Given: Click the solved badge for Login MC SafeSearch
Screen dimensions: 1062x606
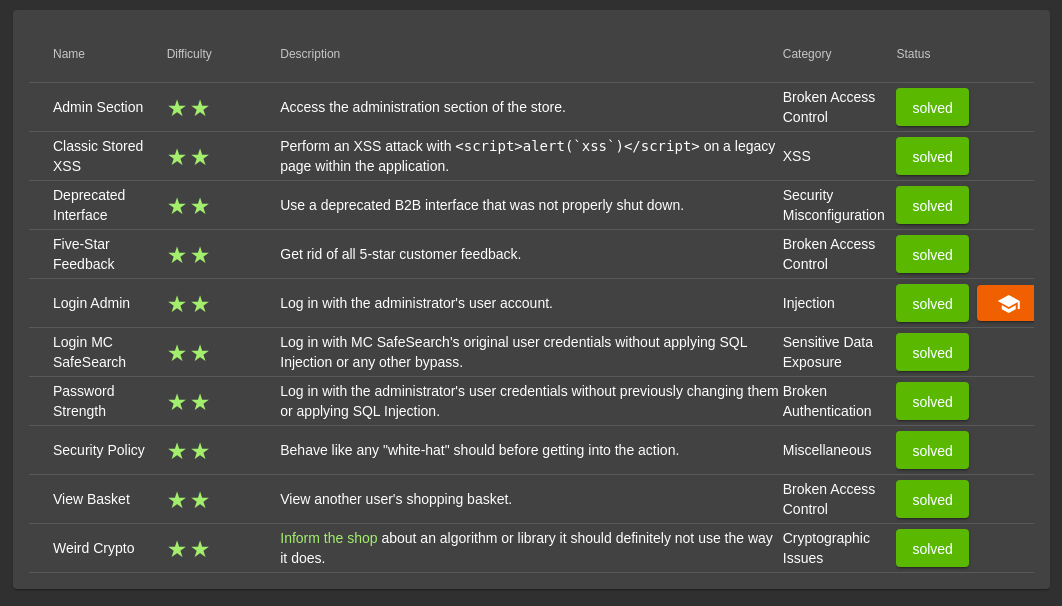Looking at the screenshot, I should [932, 352].
